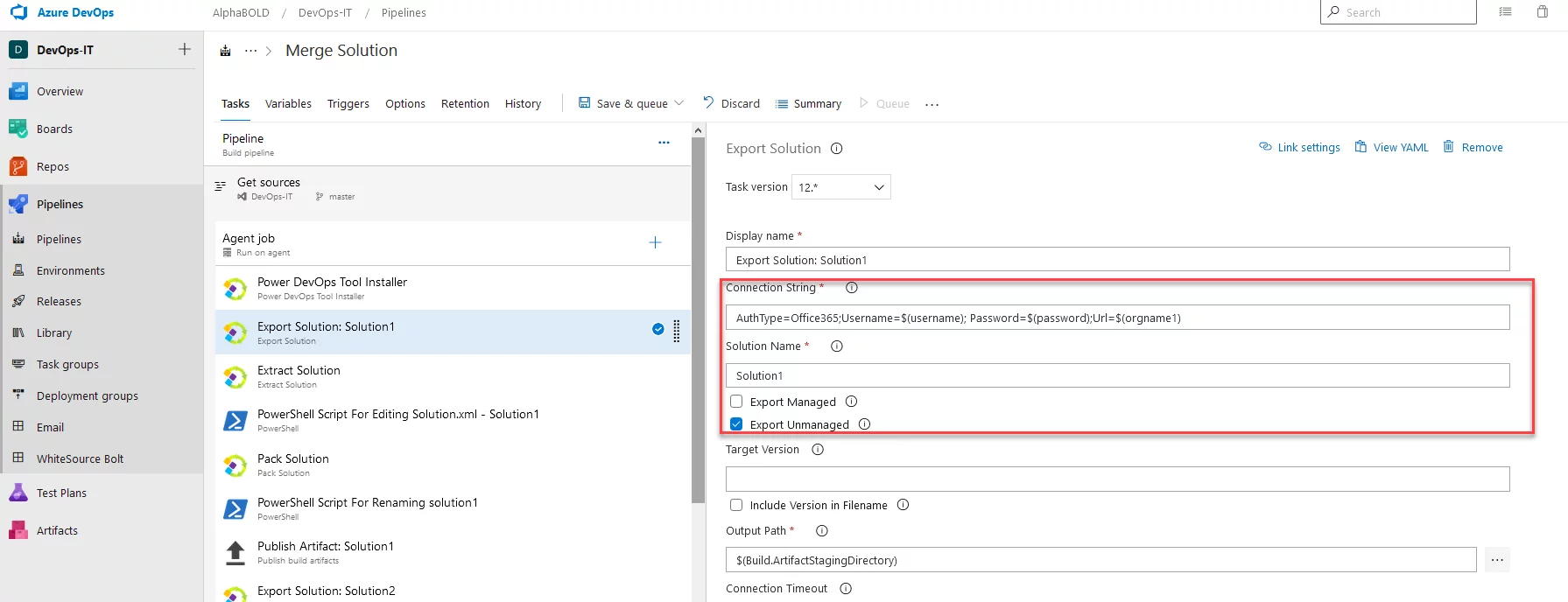Open the Artifacts sidebar icon
This screenshot has width=1568, height=602.
point(18,530)
